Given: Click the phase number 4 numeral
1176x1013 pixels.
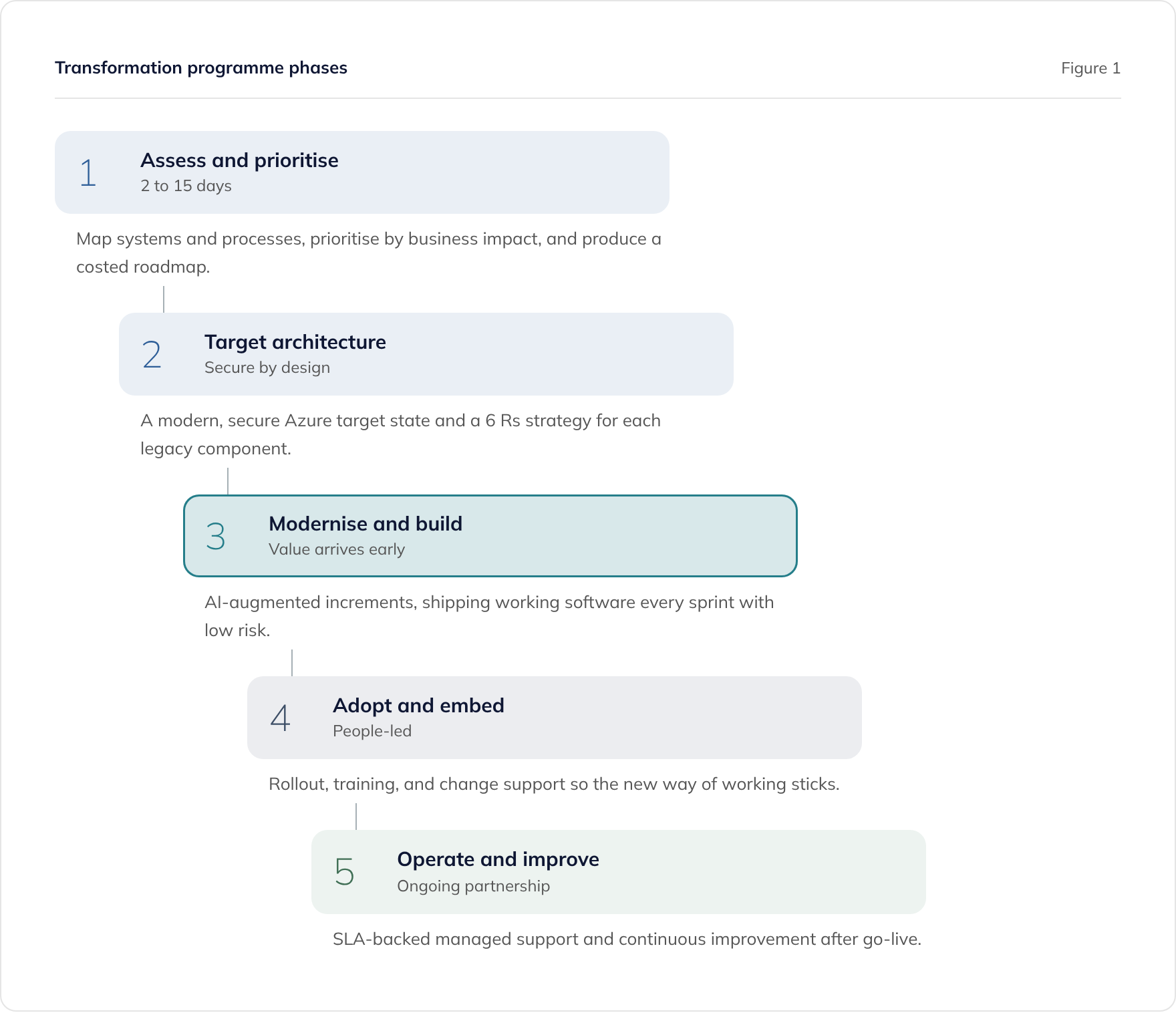Looking at the screenshot, I should 280,718.
